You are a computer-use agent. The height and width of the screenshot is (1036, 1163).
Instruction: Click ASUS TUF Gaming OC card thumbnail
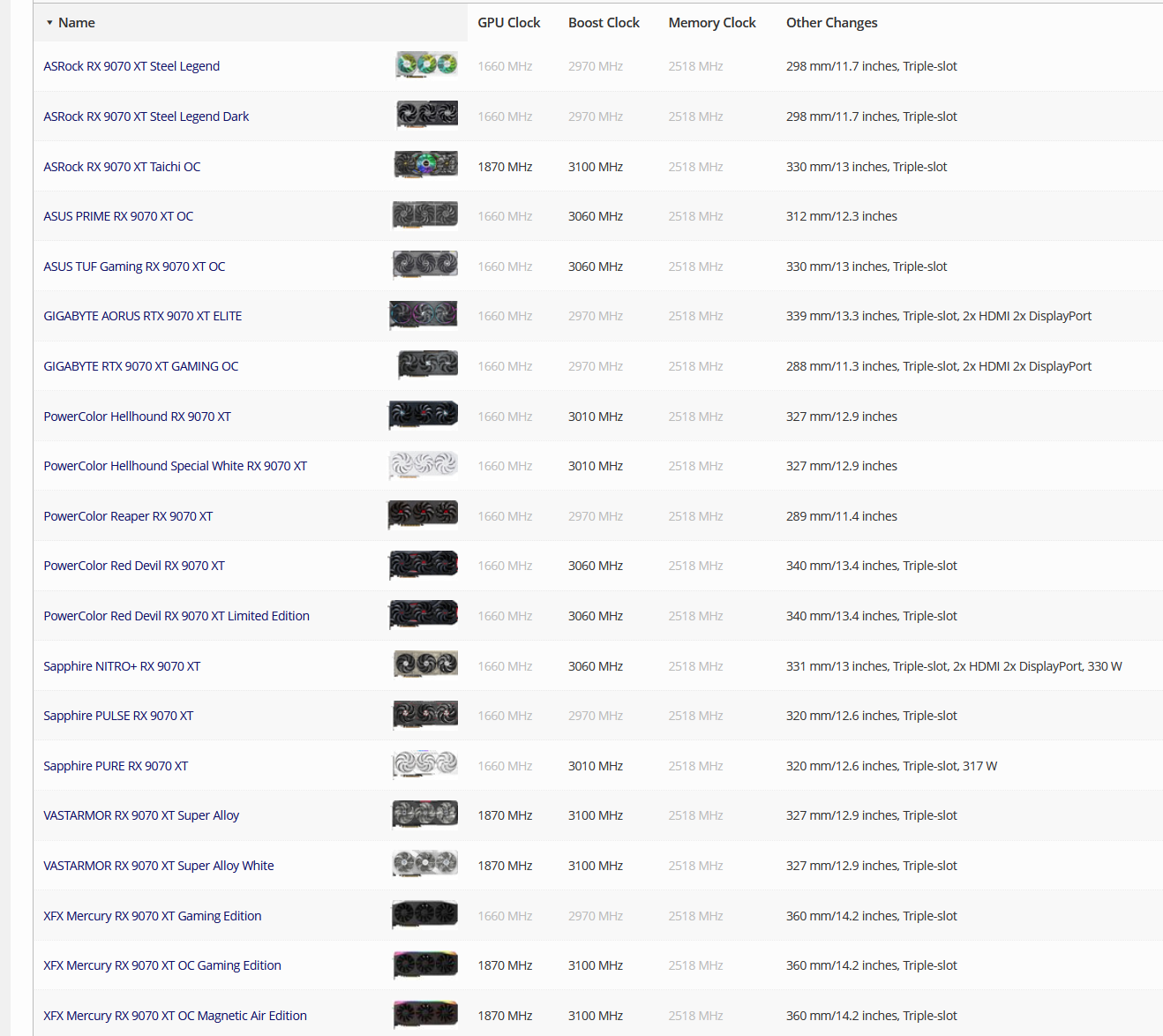pyautogui.click(x=425, y=265)
